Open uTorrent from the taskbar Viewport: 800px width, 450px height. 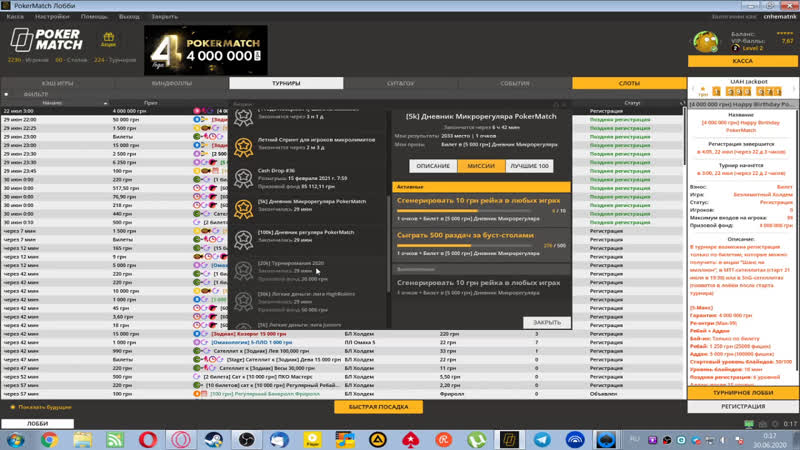point(476,439)
